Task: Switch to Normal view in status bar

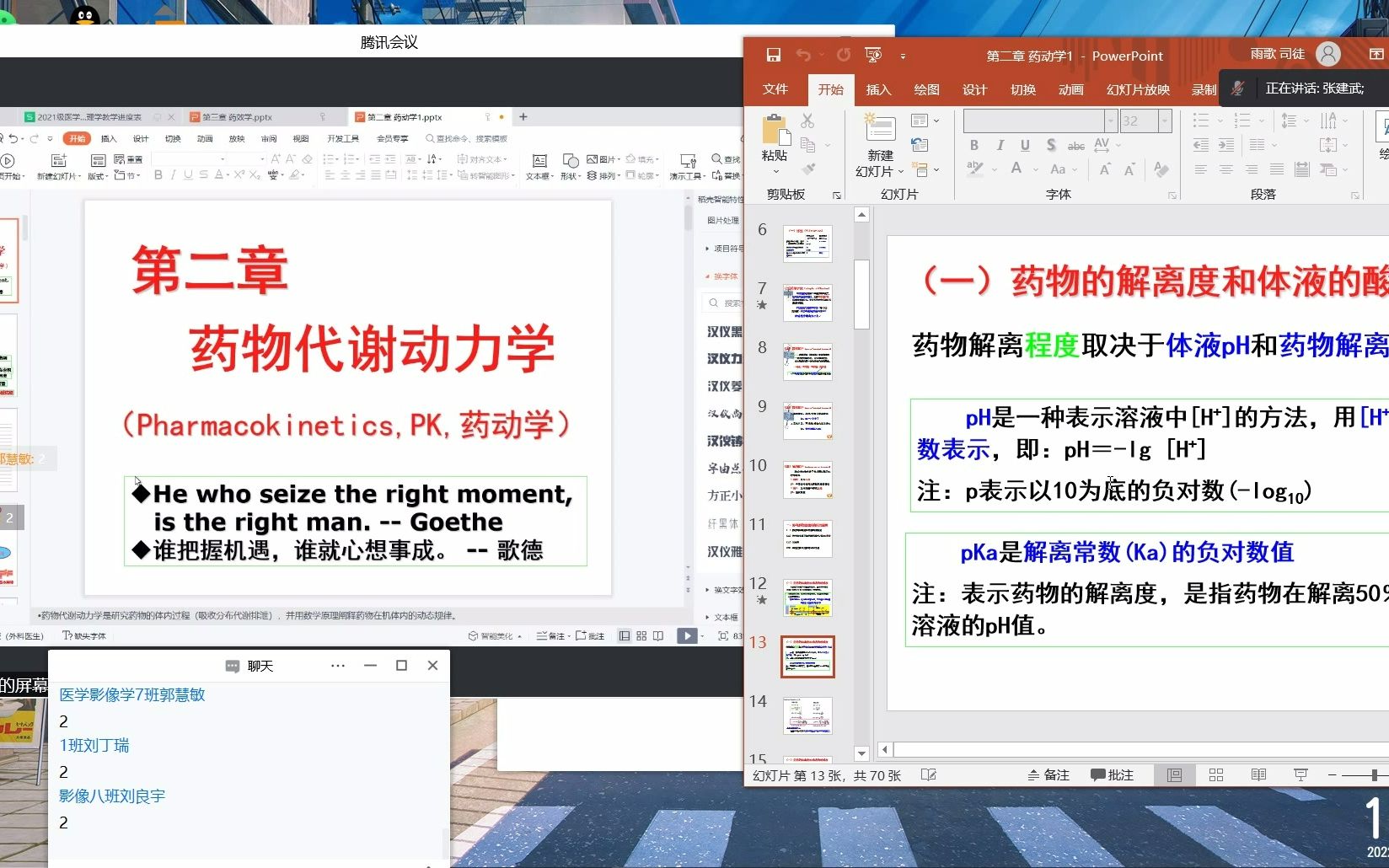Action: [1174, 775]
